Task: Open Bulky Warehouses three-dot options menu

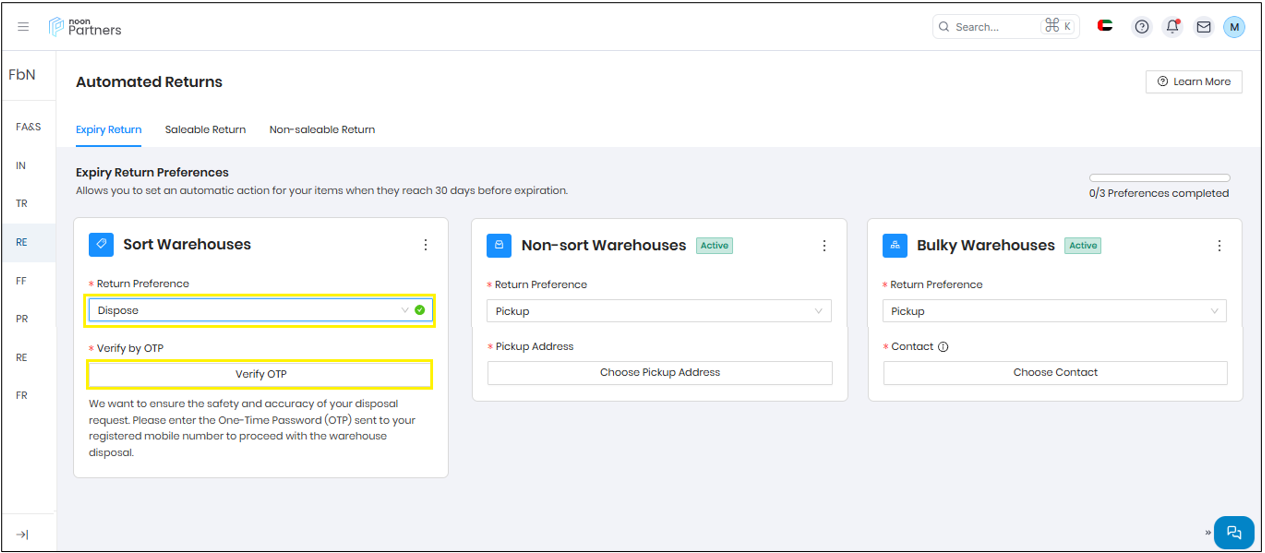Action: pos(1219,246)
